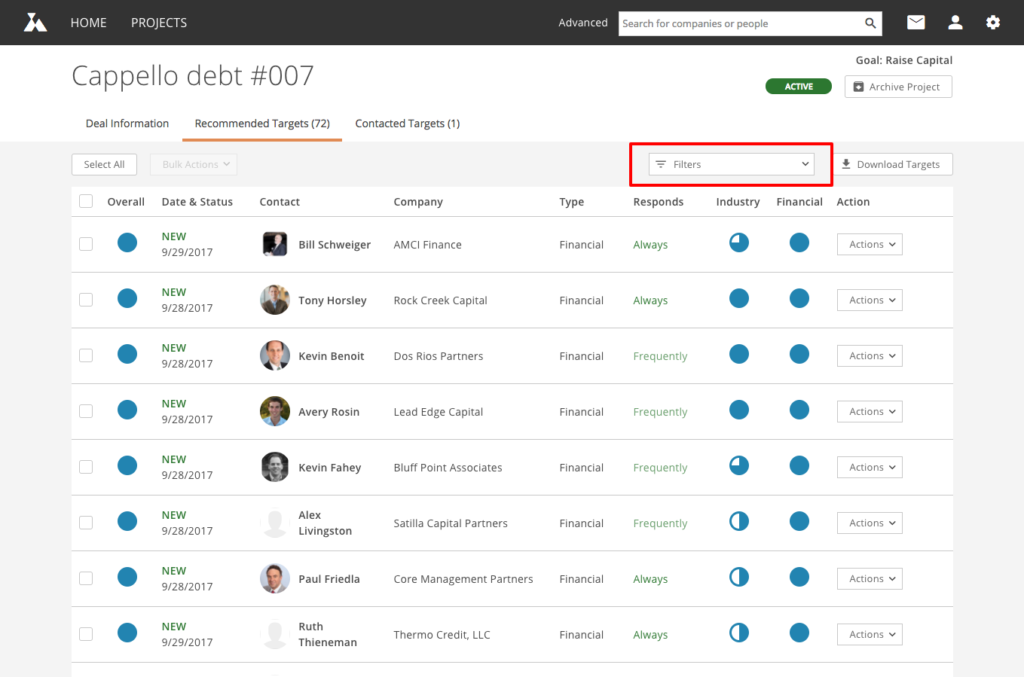Check the Avery Rosin row checkbox

pos(86,411)
